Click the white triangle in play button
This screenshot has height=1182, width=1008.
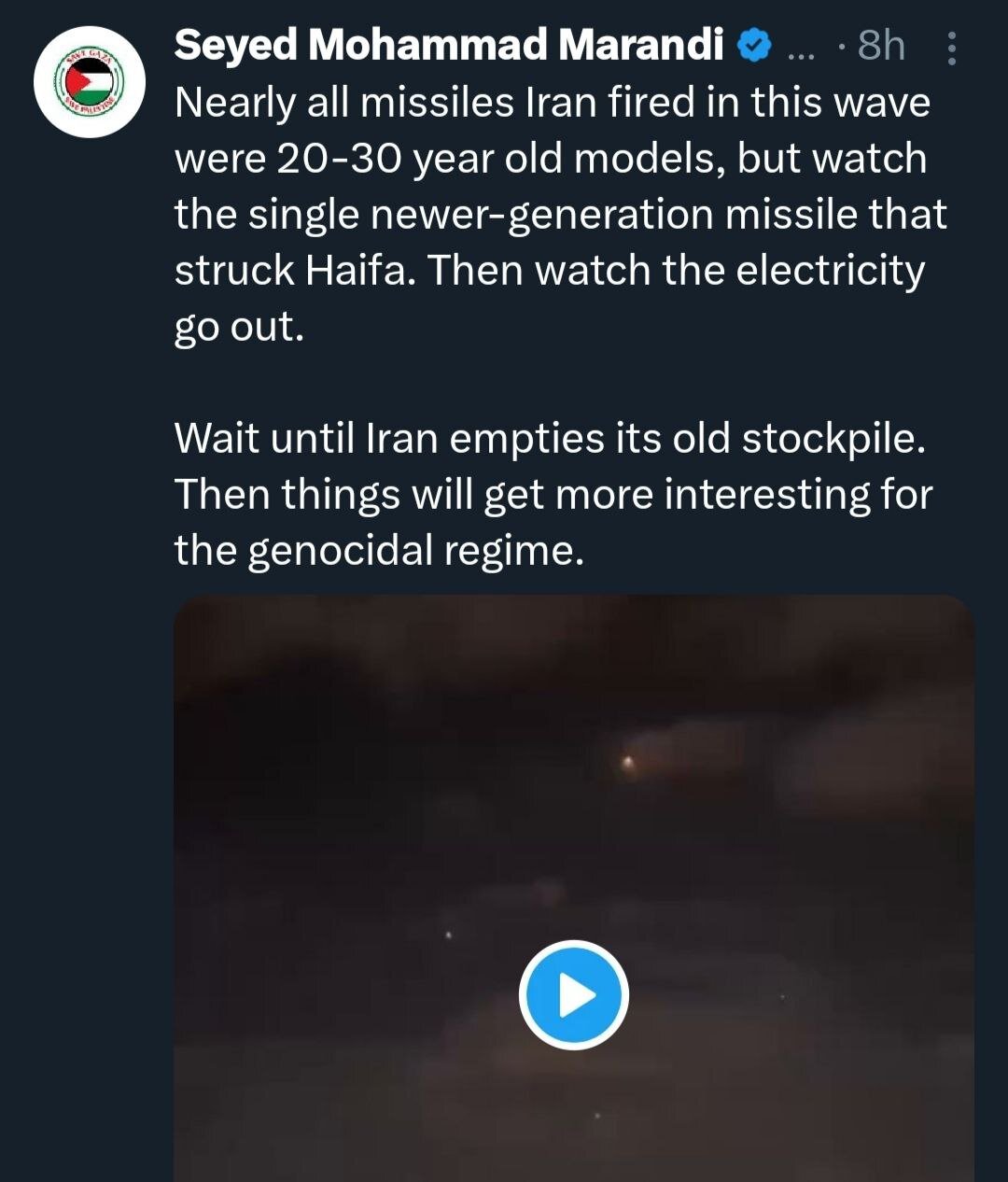coord(577,995)
